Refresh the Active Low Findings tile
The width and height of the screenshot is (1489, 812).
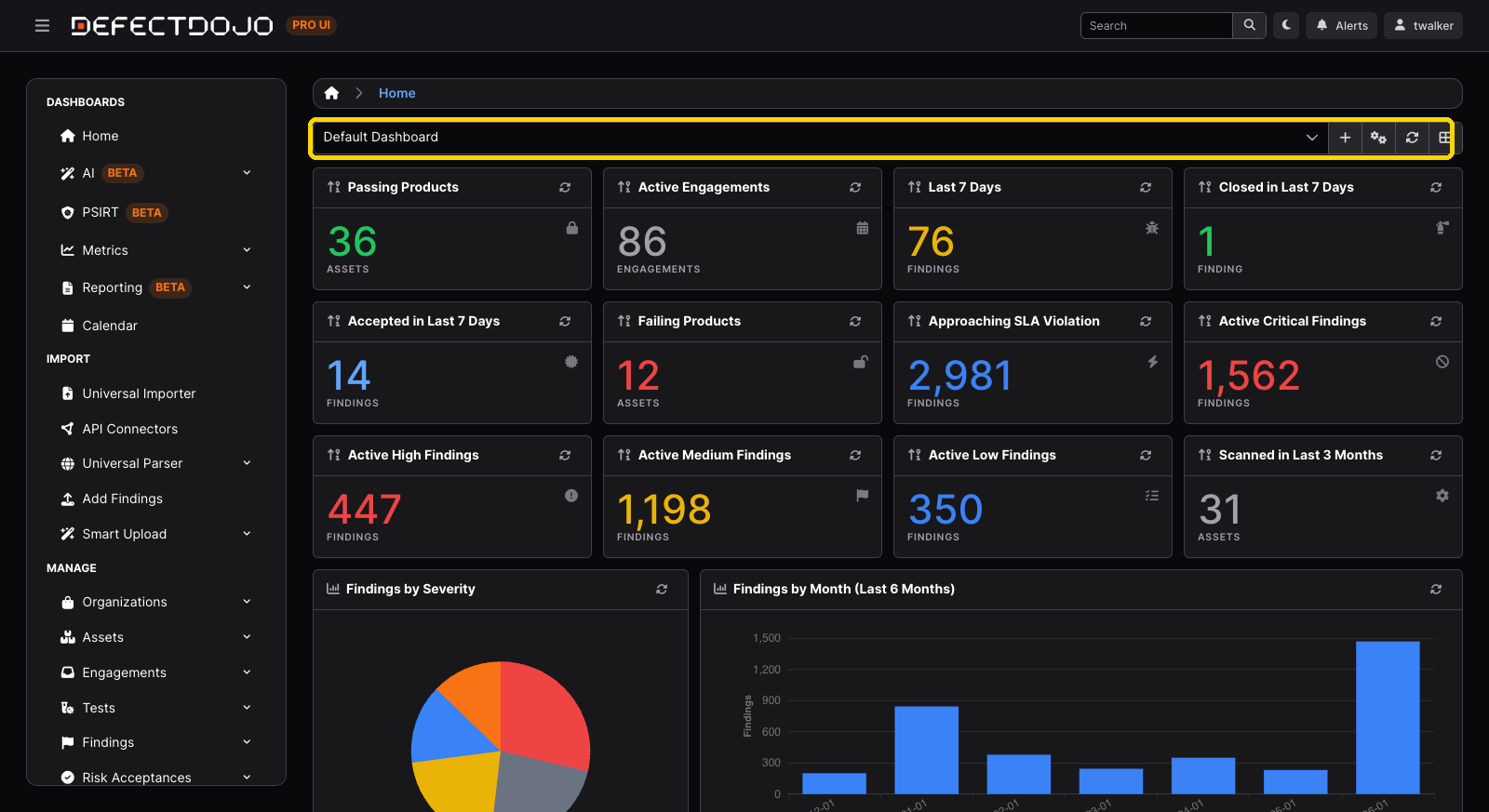pos(1146,455)
